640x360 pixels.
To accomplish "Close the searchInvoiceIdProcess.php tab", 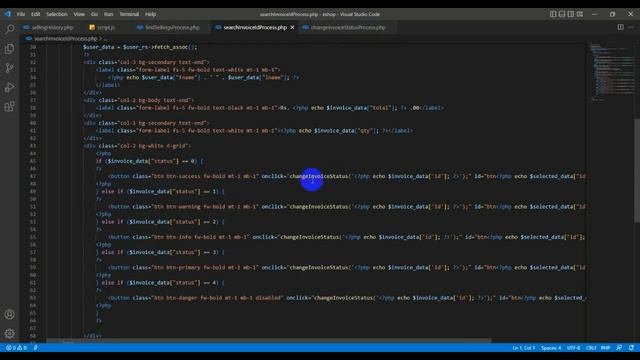I will pyautogui.click(x=292, y=27).
